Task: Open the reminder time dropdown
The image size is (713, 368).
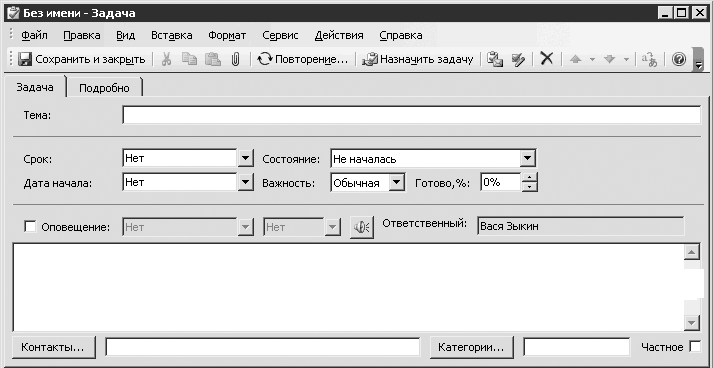Action: click(332, 227)
